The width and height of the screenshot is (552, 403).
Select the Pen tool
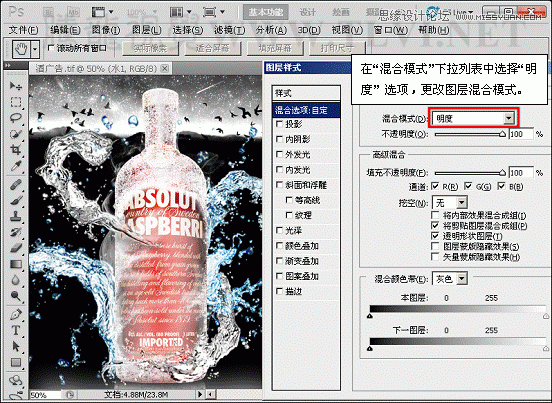[15, 314]
